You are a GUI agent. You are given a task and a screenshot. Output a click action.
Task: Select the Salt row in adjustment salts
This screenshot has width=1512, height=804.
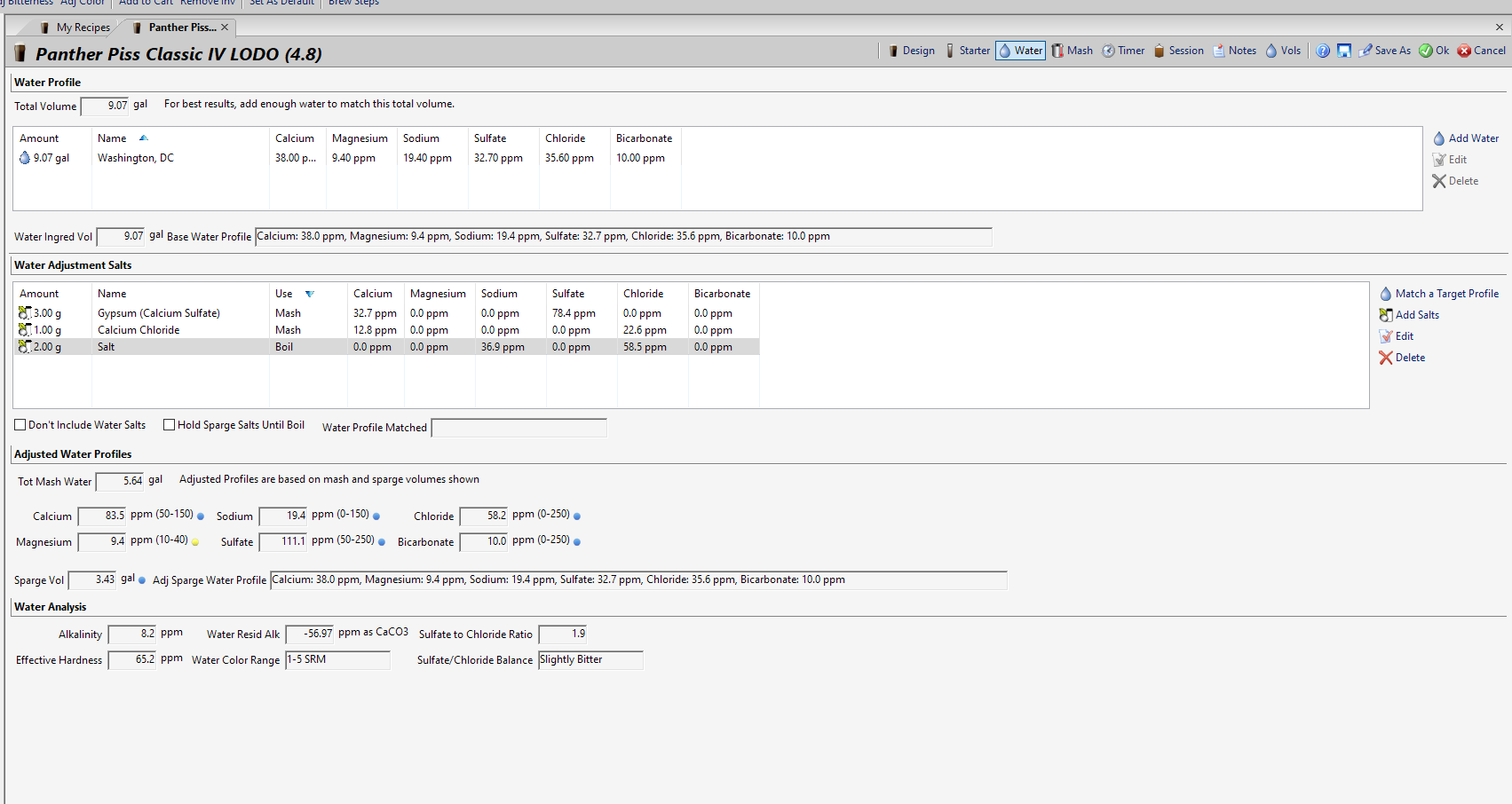387,347
